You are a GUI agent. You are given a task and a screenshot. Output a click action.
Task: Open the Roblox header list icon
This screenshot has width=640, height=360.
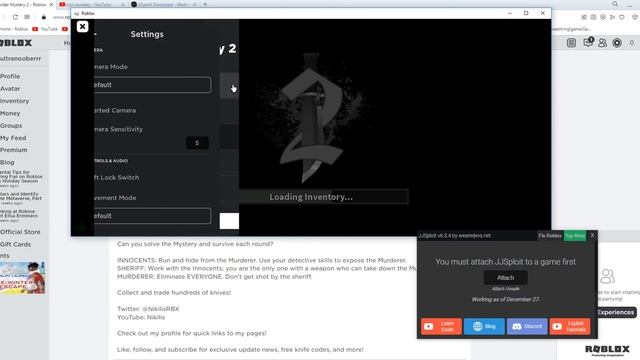571,42
